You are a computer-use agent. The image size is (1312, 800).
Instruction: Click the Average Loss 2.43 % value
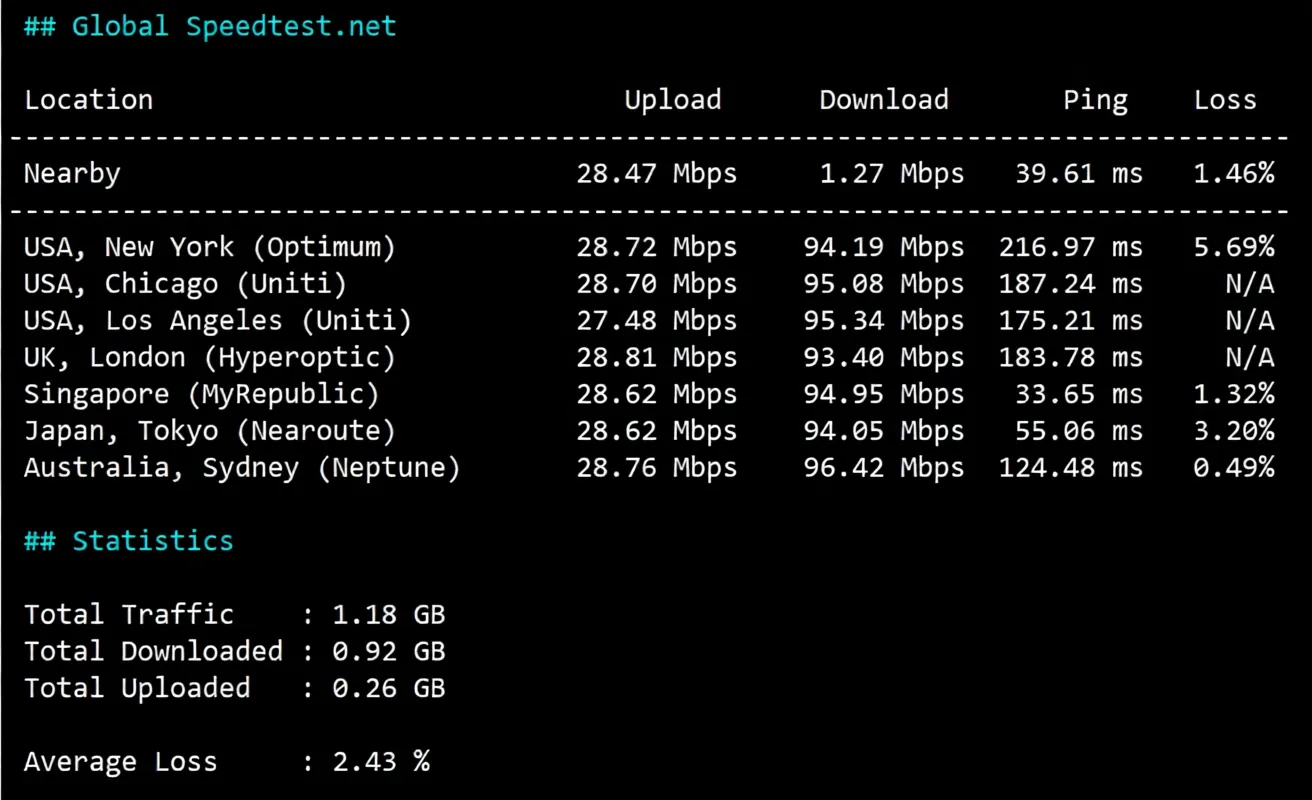380,762
